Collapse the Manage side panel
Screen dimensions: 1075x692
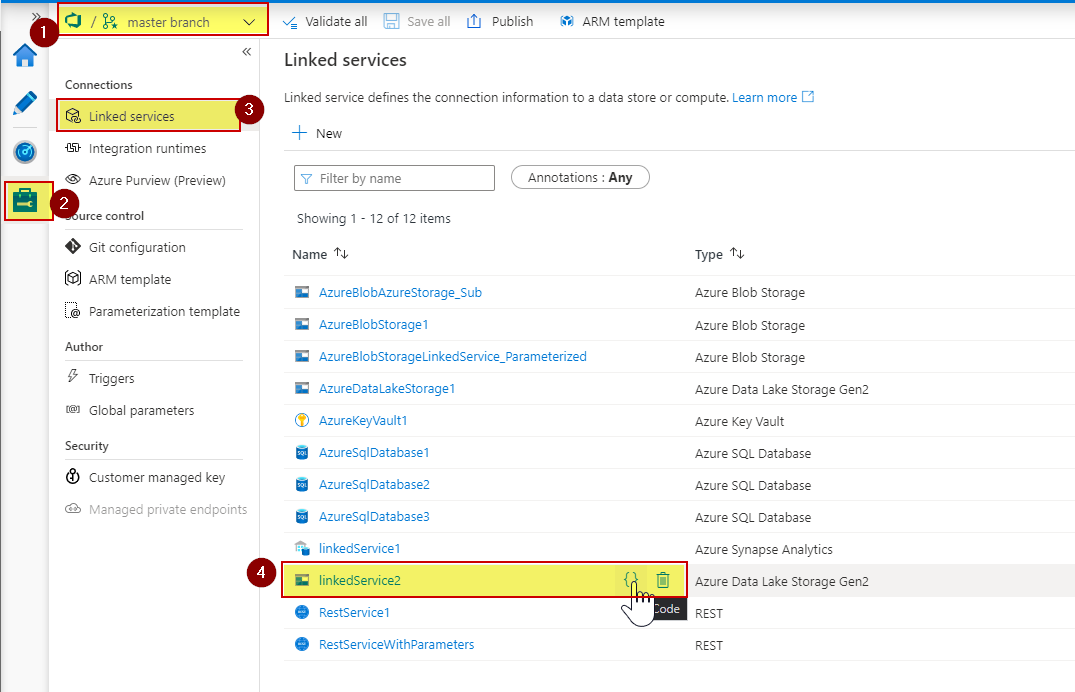point(247,51)
